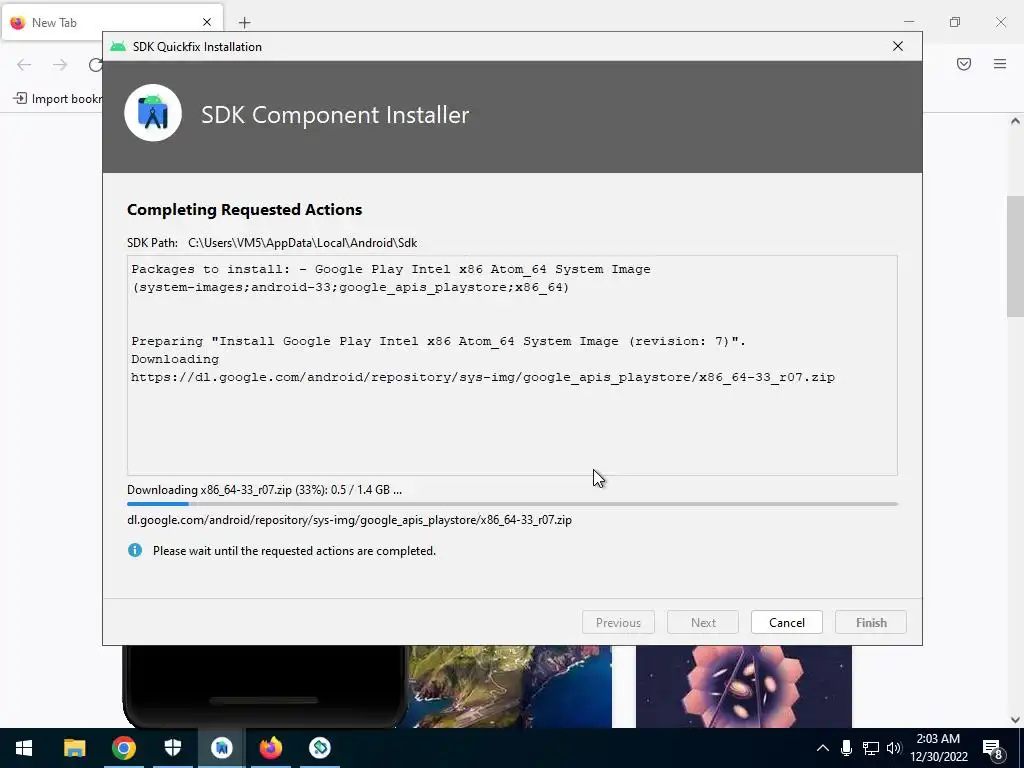Click the Firefox page scrollbar thumb

click(1015, 257)
